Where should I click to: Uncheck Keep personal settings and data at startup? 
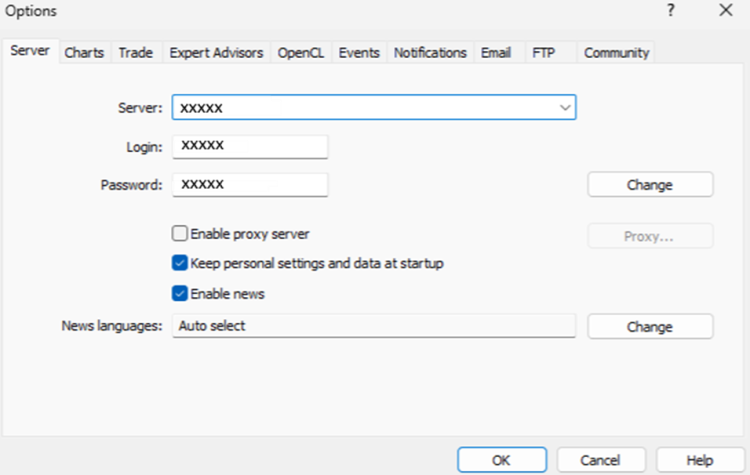[x=180, y=264]
